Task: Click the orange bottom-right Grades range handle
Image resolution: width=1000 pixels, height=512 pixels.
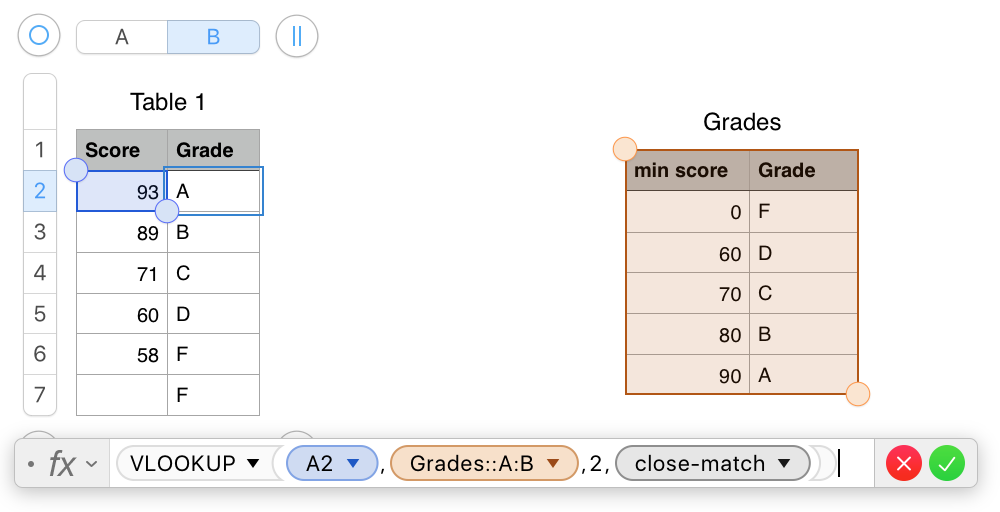Action: [858, 393]
